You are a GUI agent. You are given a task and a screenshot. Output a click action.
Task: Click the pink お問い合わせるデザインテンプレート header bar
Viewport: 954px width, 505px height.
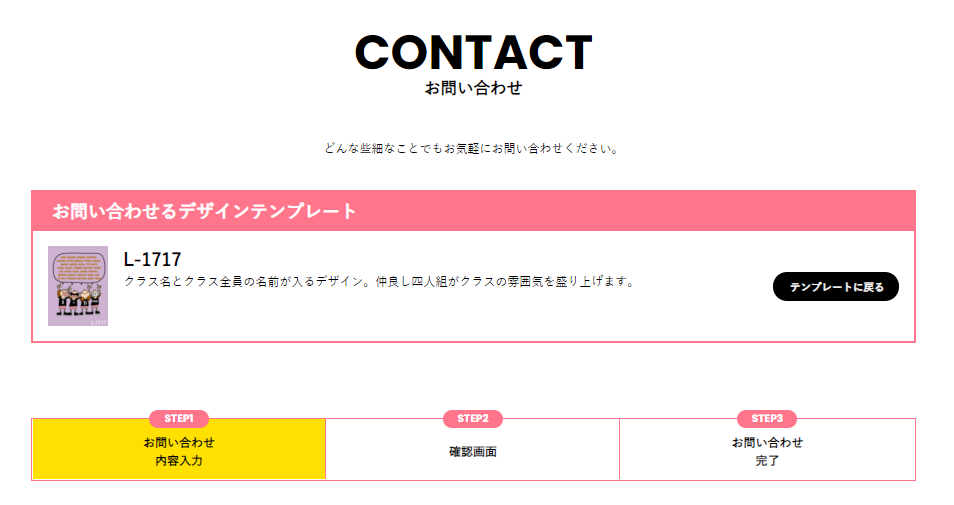click(x=473, y=211)
